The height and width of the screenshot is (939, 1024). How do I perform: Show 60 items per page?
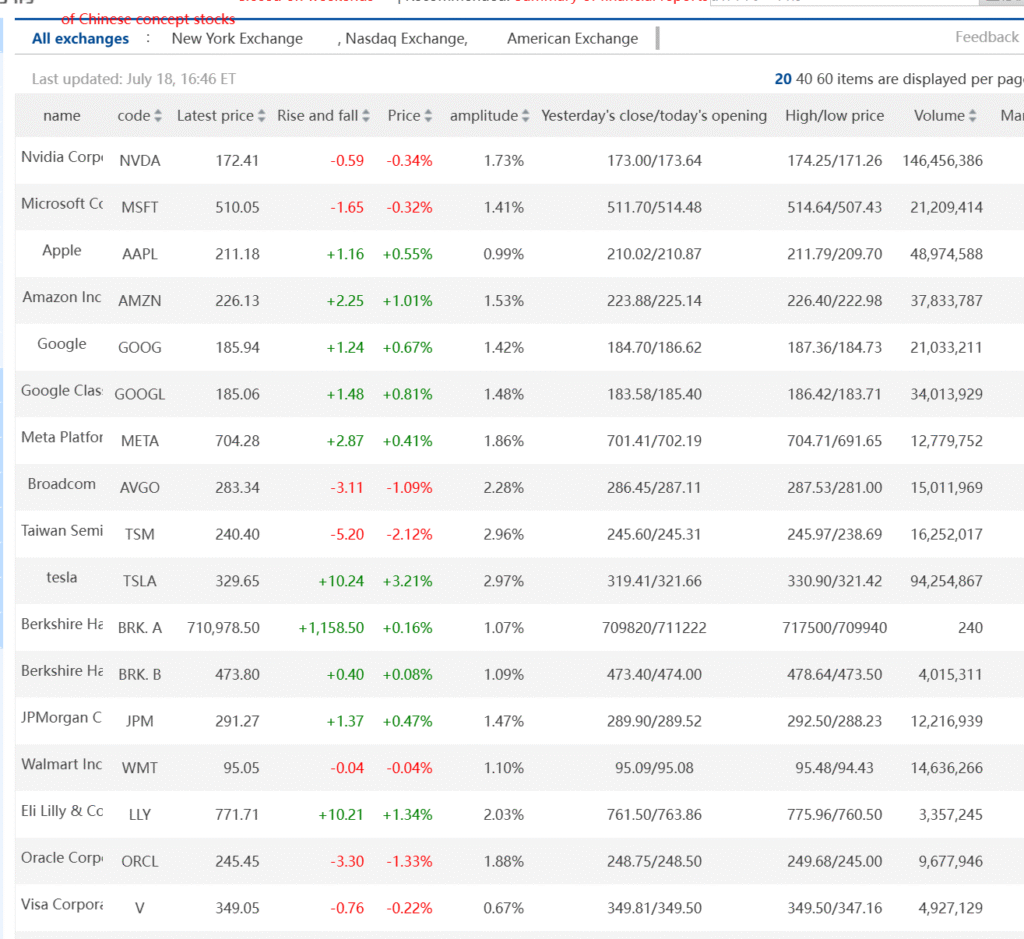(x=826, y=79)
